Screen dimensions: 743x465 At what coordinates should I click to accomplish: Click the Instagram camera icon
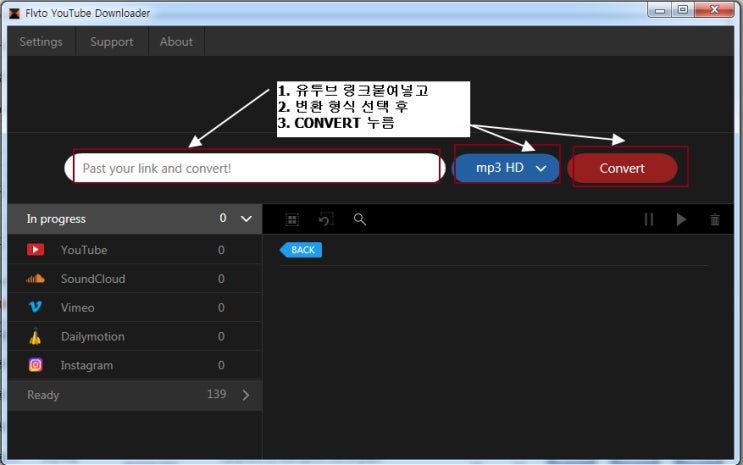[x=36, y=365]
